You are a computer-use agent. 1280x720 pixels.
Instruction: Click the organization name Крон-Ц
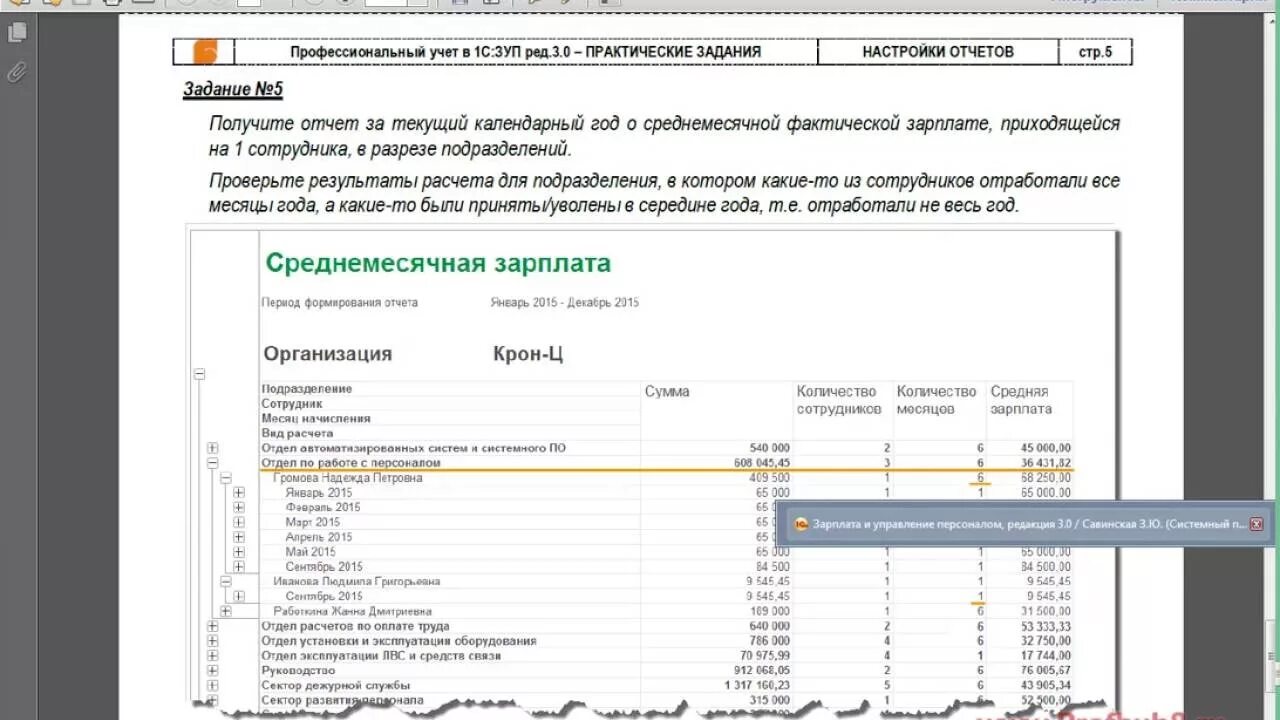click(528, 354)
